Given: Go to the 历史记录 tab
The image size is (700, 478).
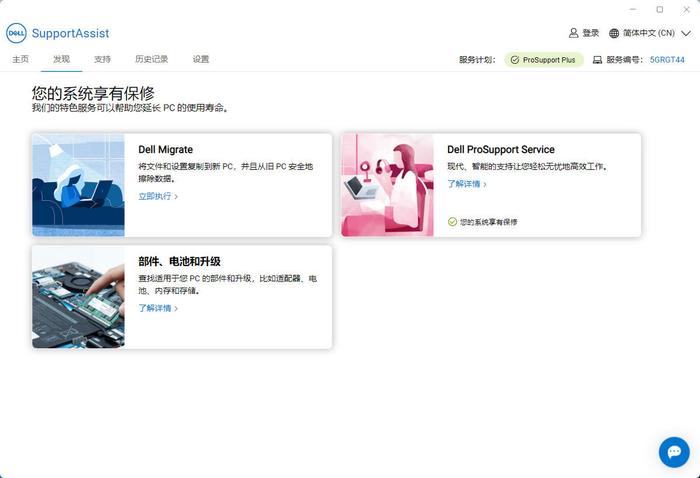Looking at the screenshot, I should click(x=151, y=59).
